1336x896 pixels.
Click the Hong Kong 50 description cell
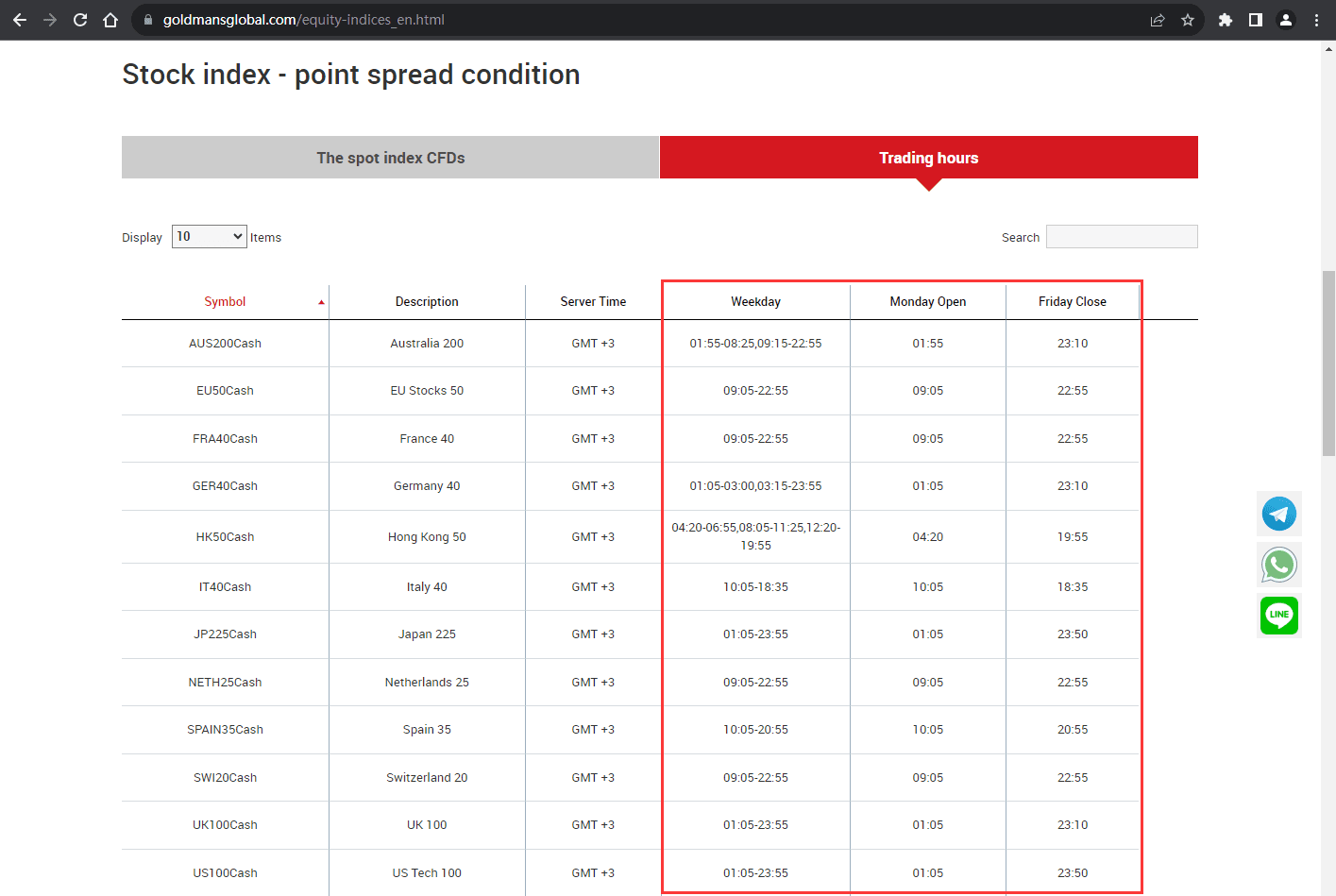click(427, 537)
